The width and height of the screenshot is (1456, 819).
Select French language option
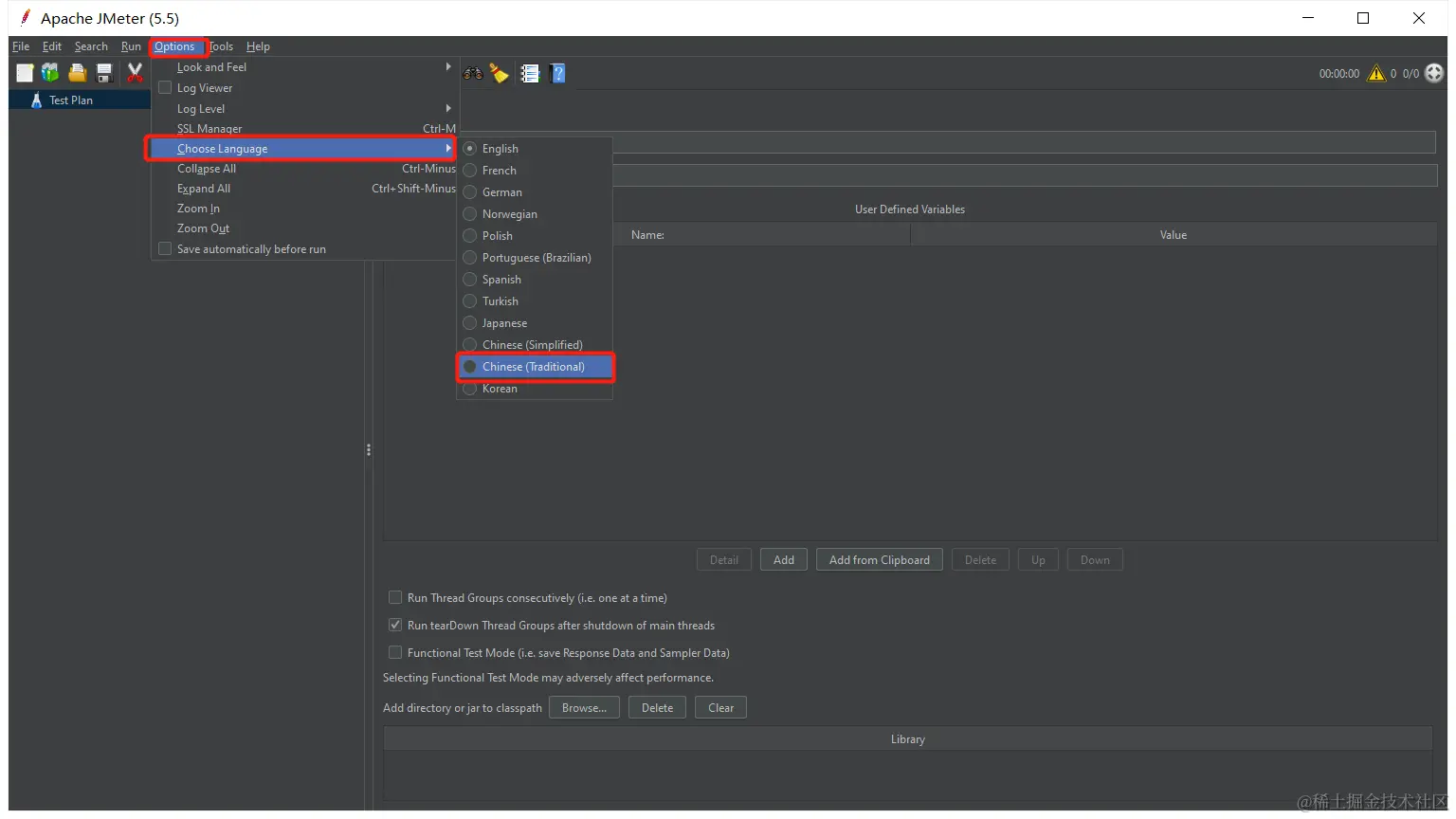click(536, 171)
